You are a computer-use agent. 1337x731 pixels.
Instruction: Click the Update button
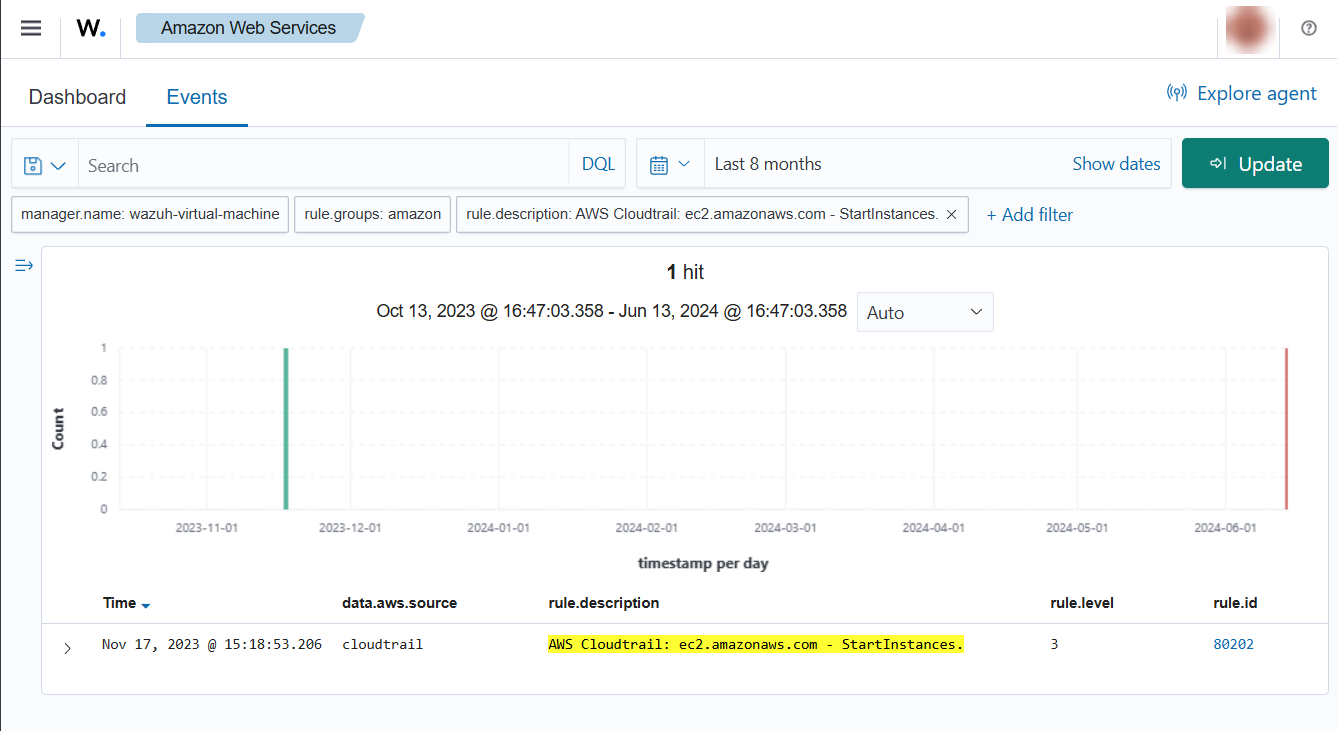point(1255,164)
